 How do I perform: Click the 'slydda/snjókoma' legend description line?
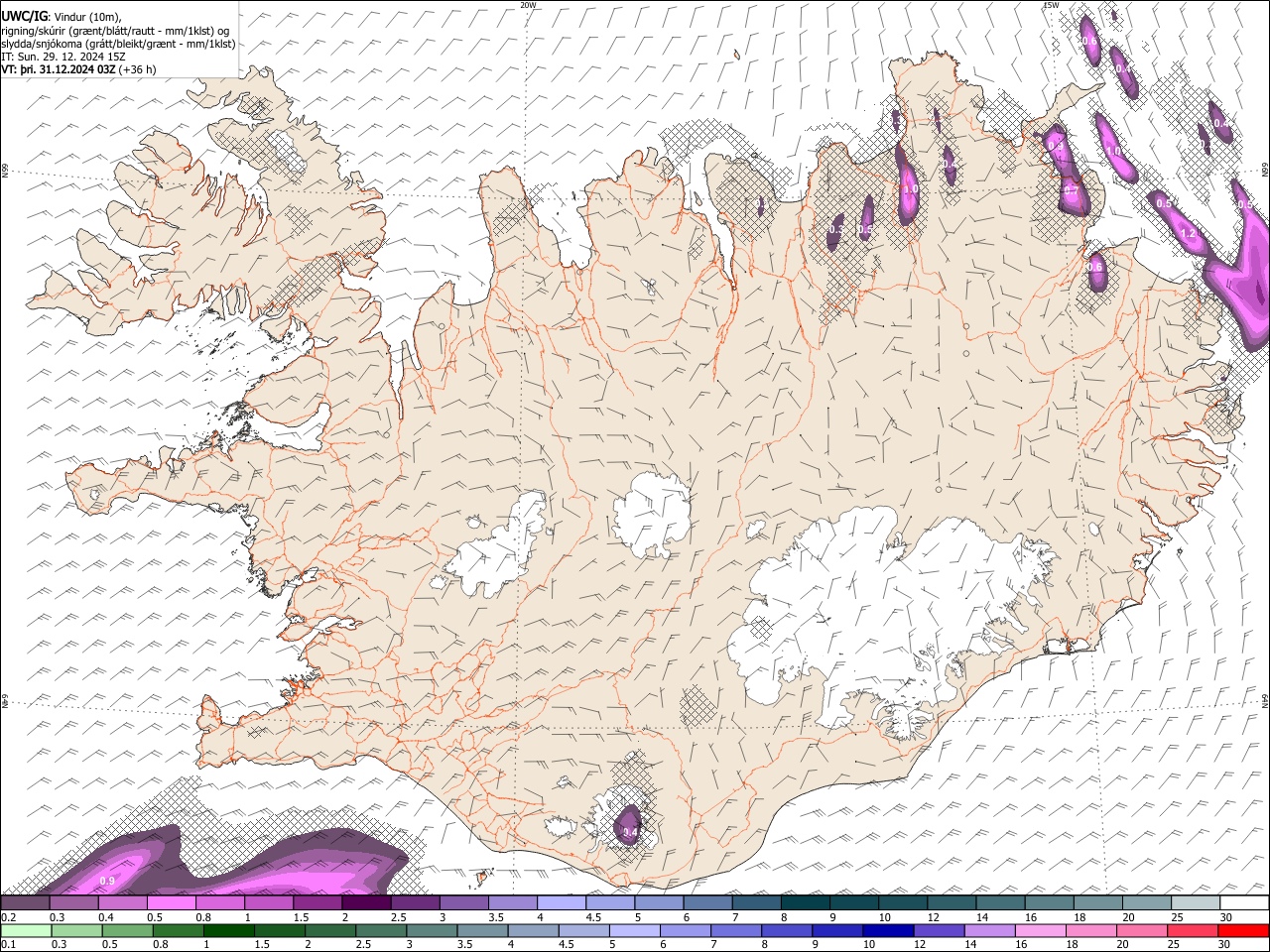tap(118, 44)
